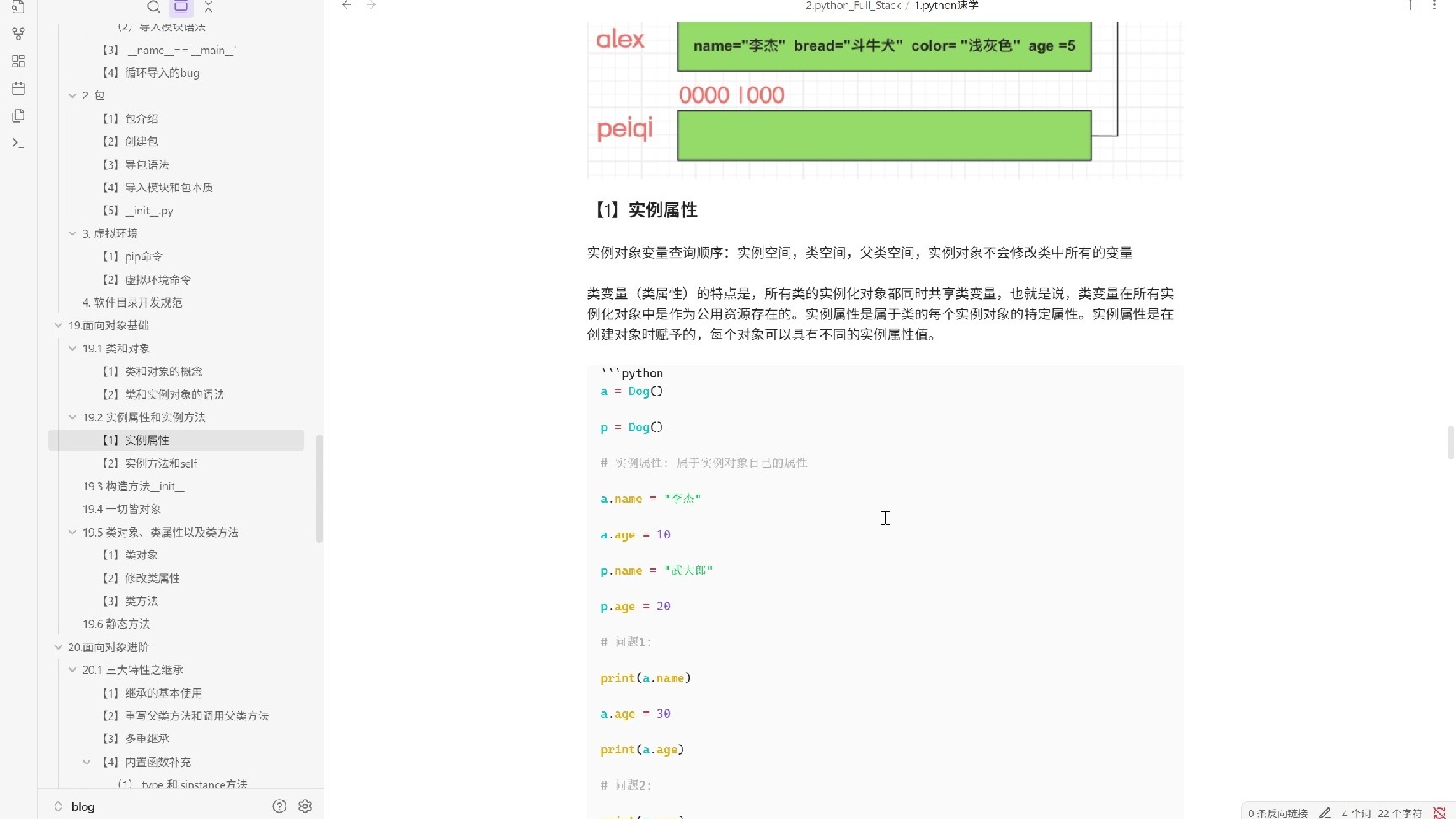Click the back navigation arrow
Screen dimensions: 1456x819
click(346, 6)
